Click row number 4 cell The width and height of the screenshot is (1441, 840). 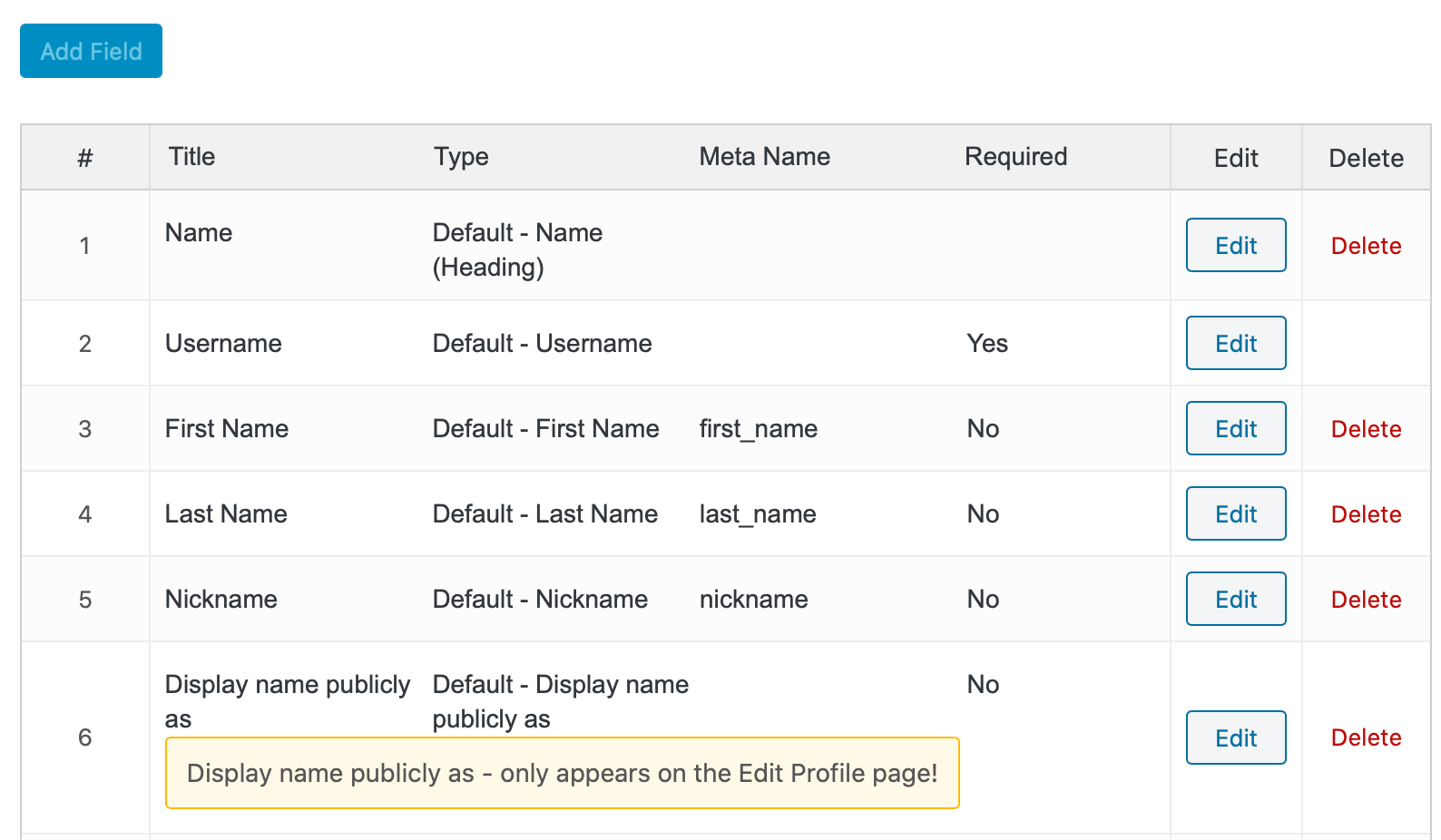(85, 514)
